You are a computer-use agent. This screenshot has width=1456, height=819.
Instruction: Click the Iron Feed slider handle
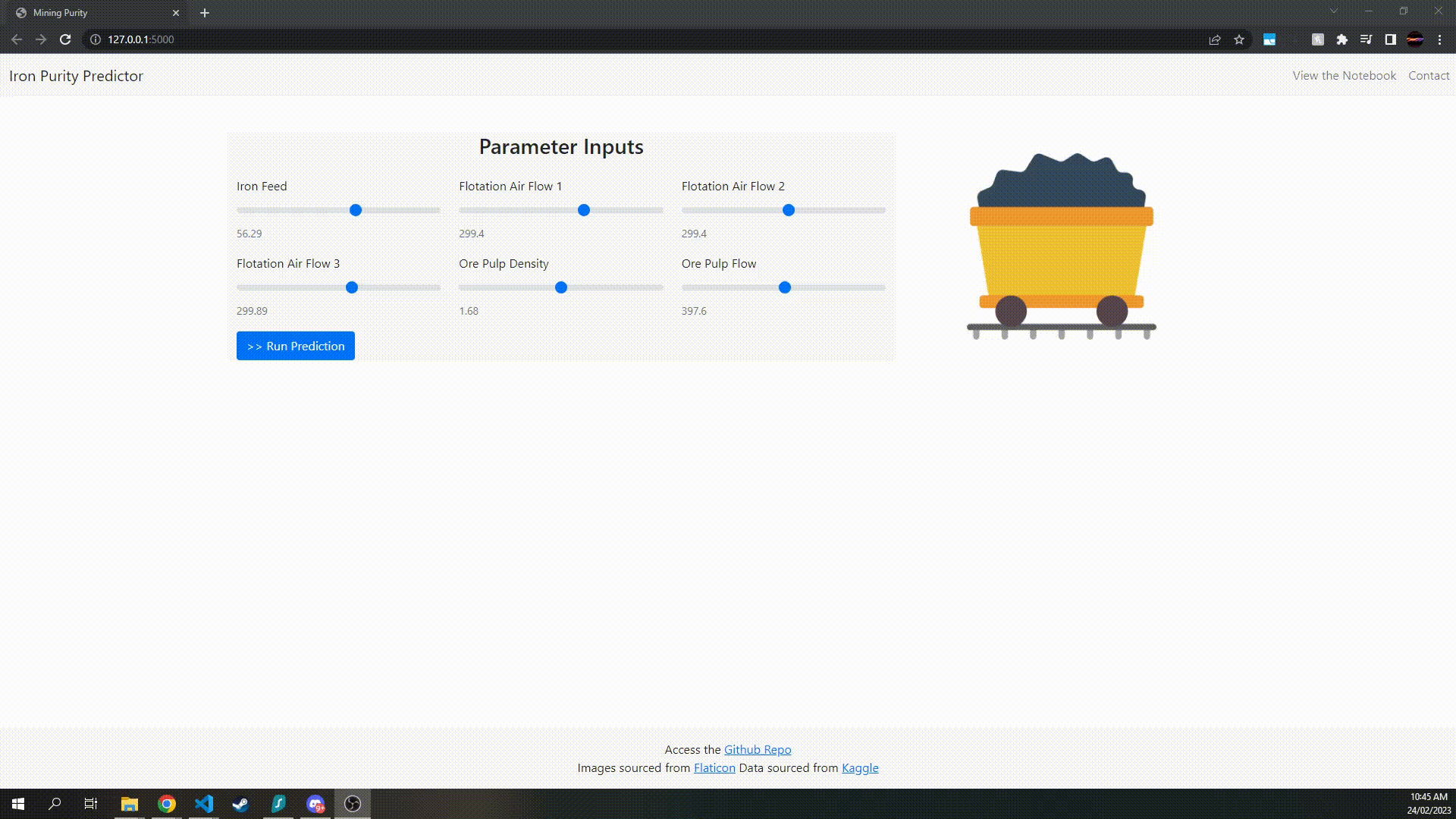pyautogui.click(x=356, y=210)
